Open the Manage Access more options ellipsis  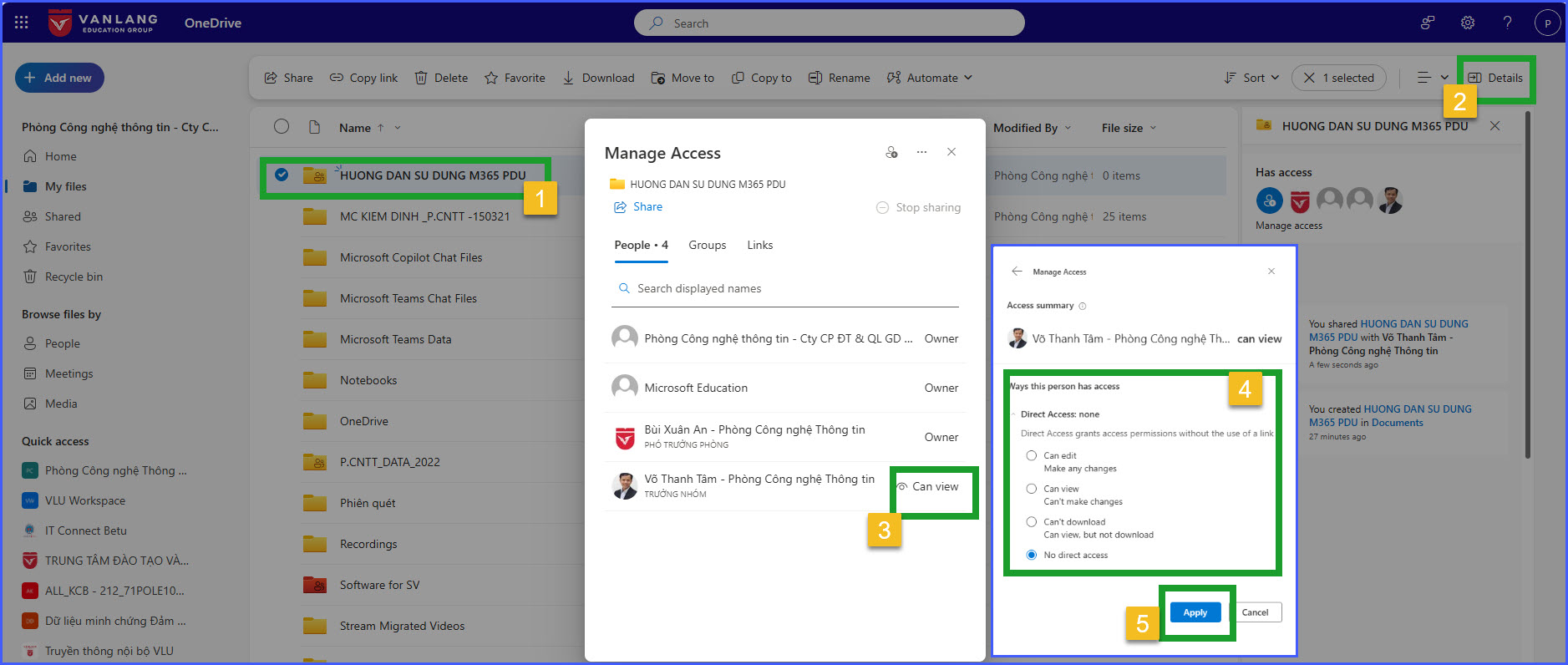click(921, 152)
